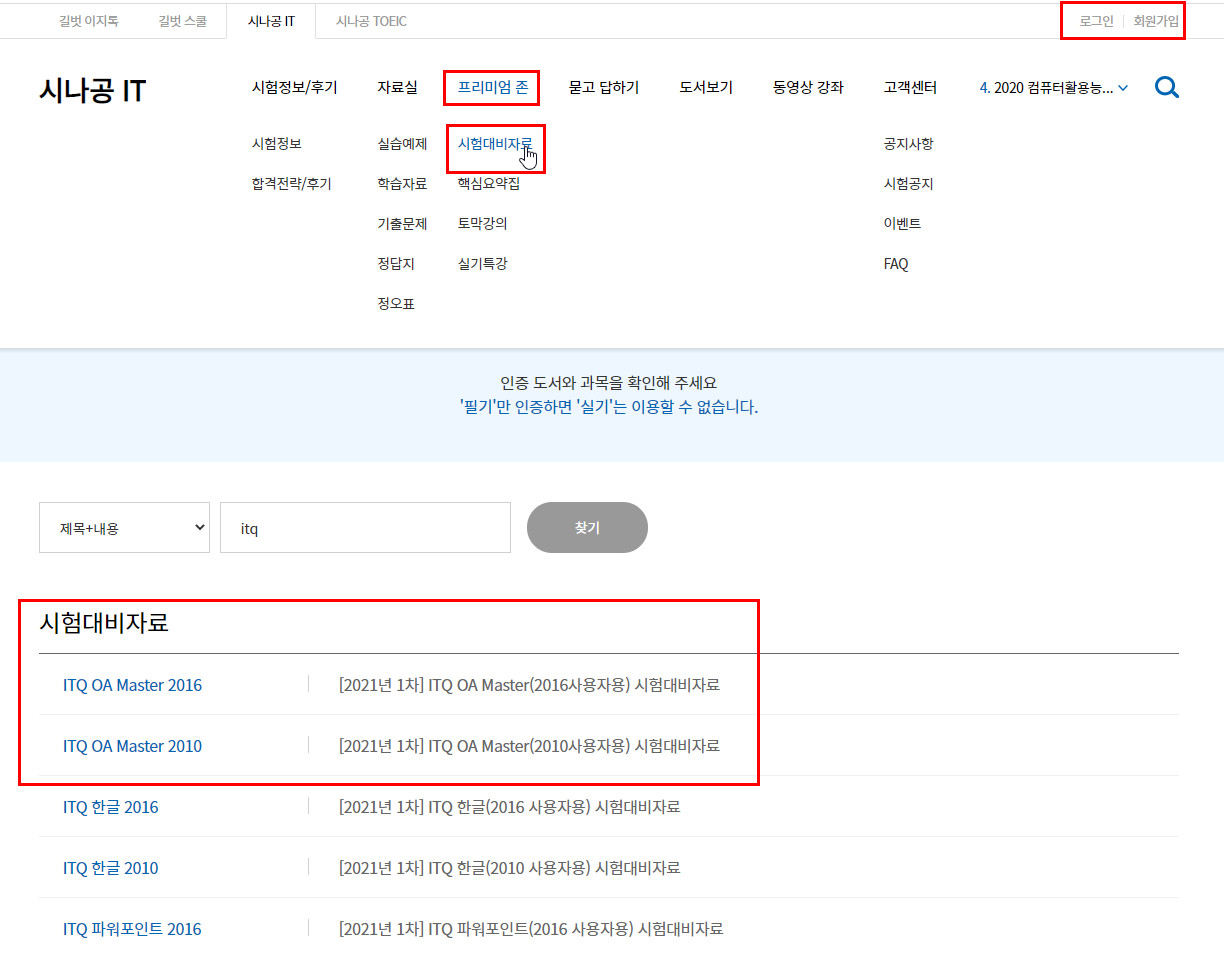Open 기출문제 under 자료실
Screen dimensions: 1224x955
coord(402,224)
